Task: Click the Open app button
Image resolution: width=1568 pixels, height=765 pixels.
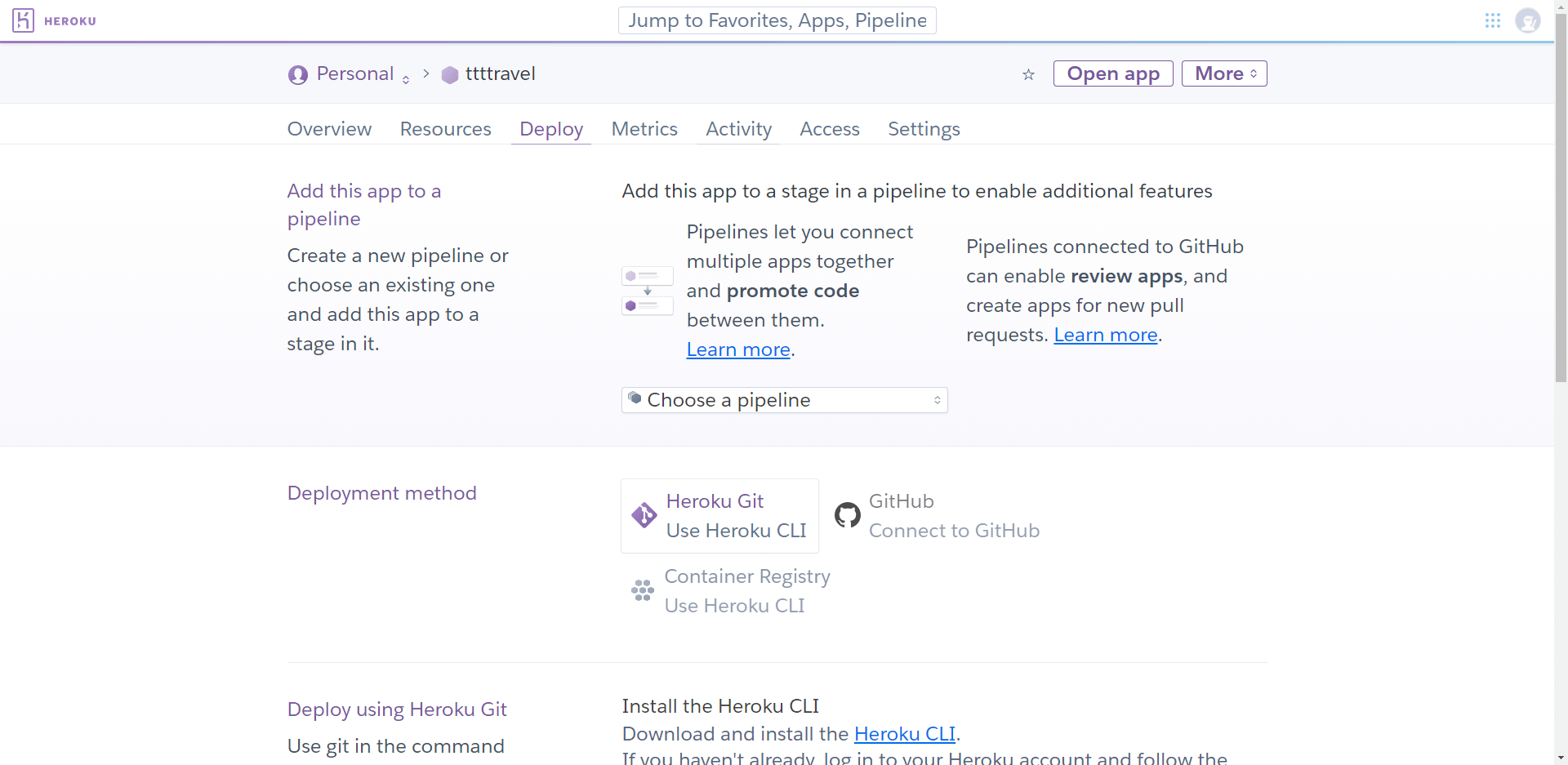Action: (1113, 73)
